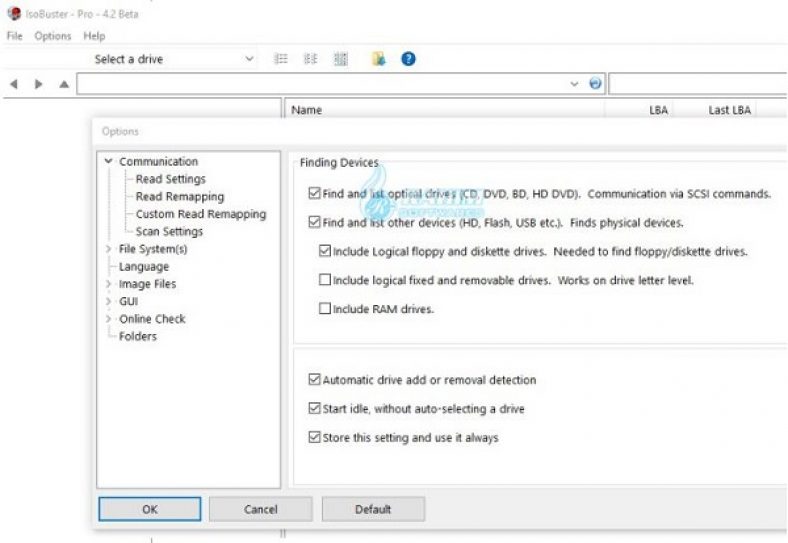The image size is (788, 543).
Task: Open help via blue question mark icon
Action: (x=408, y=59)
